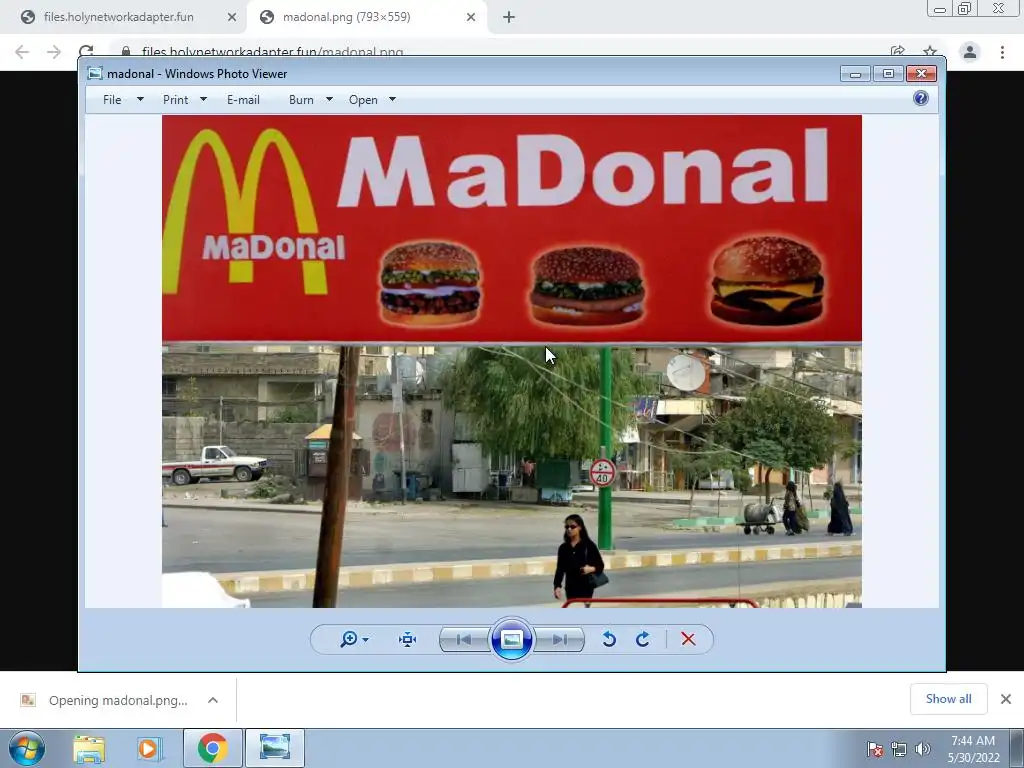
Task: Go back in Chrome
Action: pyautogui.click(x=22, y=52)
